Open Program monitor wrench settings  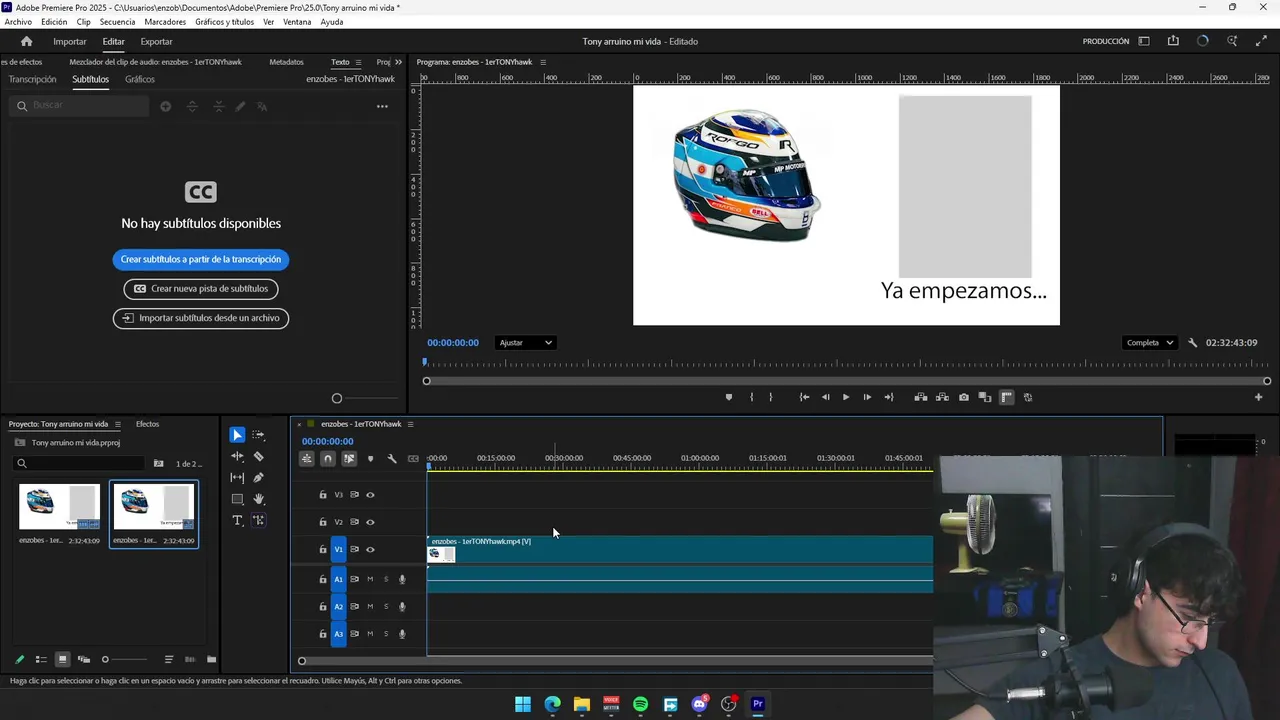pyautogui.click(x=1192, y=343)
